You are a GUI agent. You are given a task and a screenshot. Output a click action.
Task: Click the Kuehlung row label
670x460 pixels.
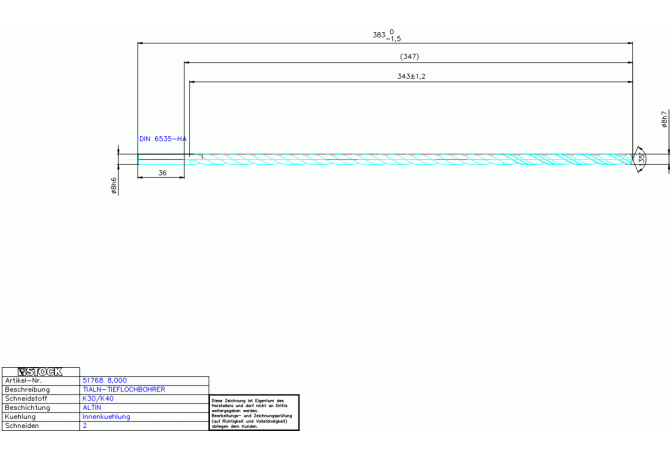[20, 416]
